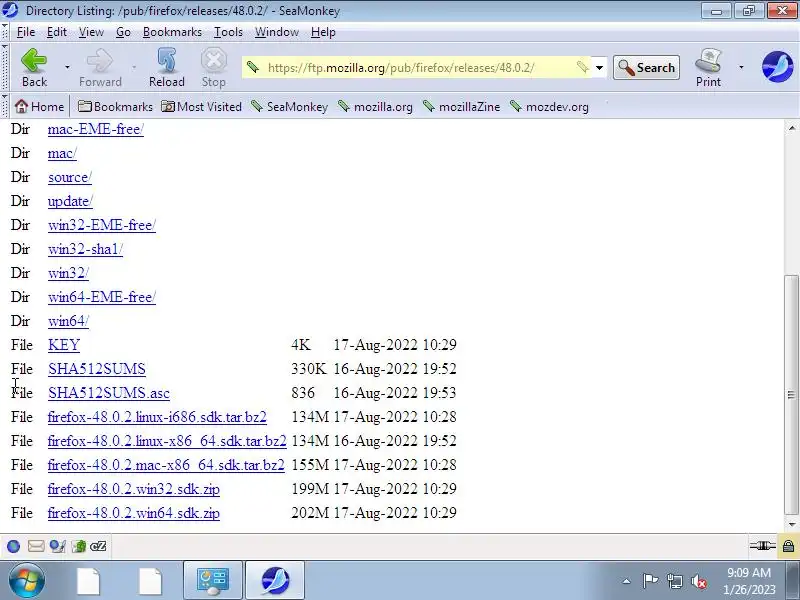Open the Help menu
The width and height of the screenshot is (800, 600).
tap(323, 32)
